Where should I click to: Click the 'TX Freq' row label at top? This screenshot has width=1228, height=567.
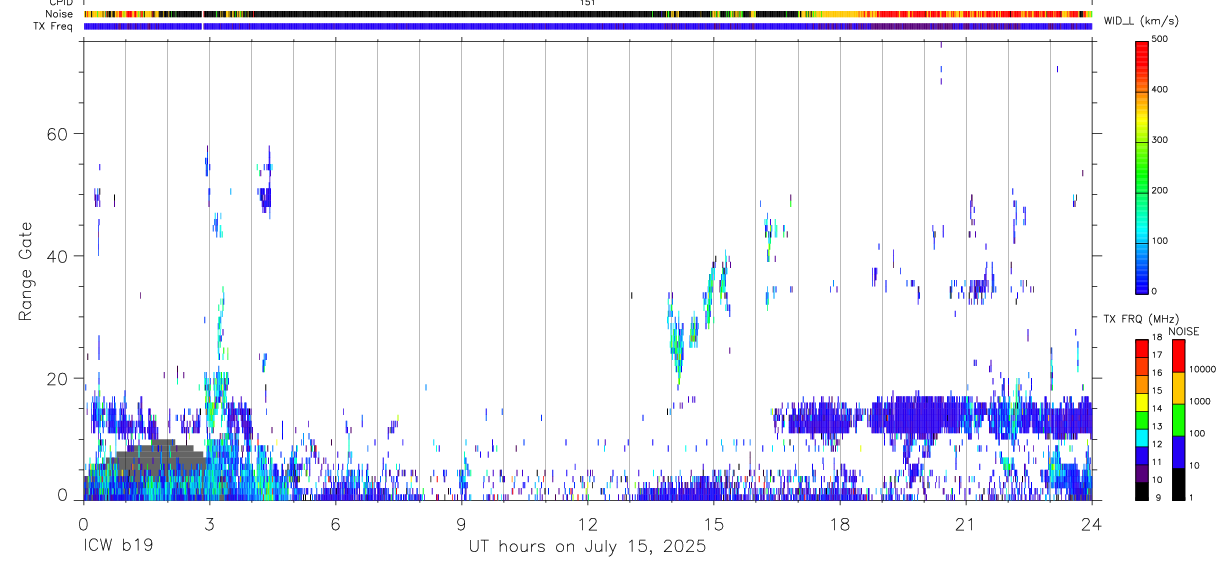54,25
